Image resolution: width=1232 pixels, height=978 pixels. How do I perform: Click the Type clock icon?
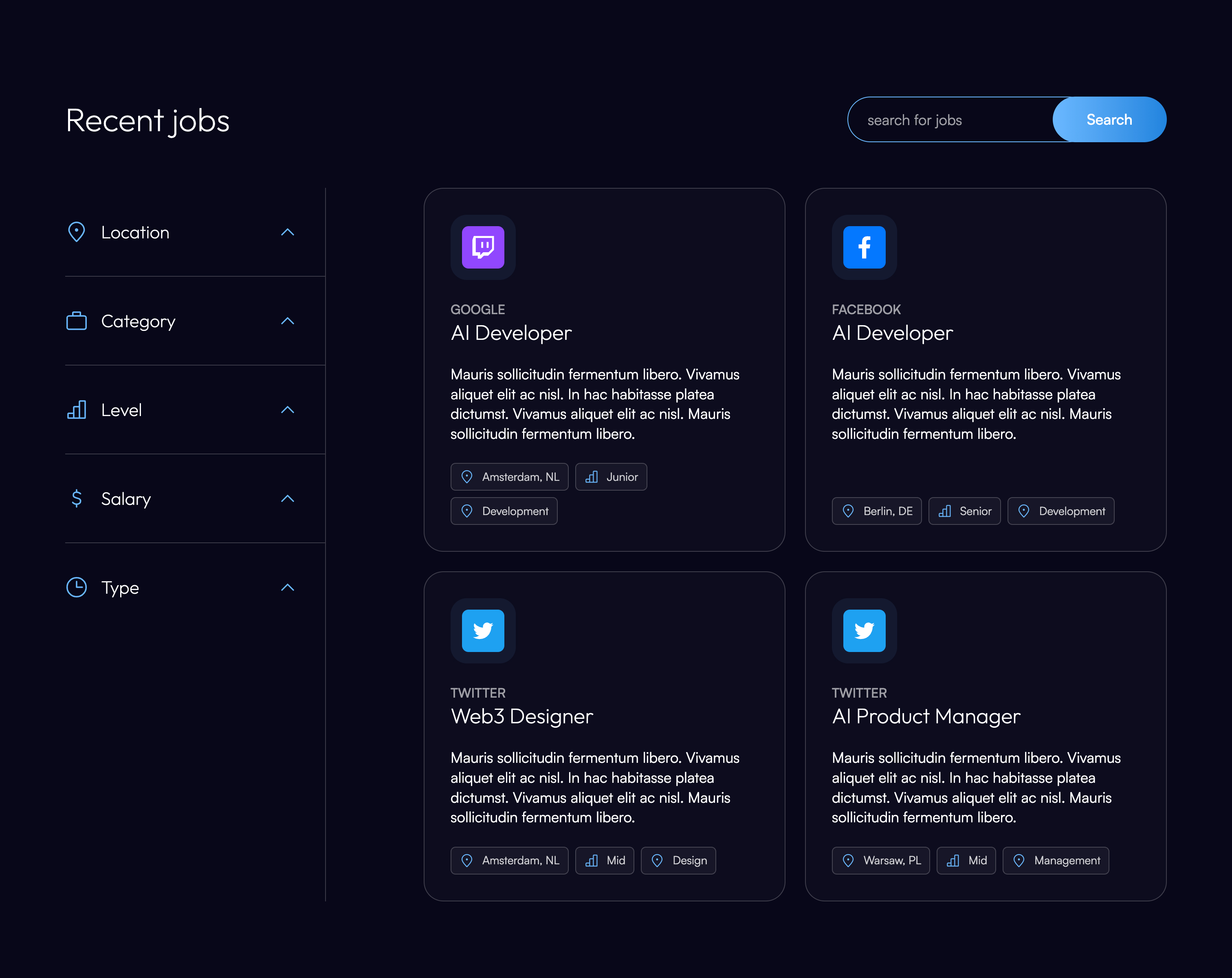77,587
